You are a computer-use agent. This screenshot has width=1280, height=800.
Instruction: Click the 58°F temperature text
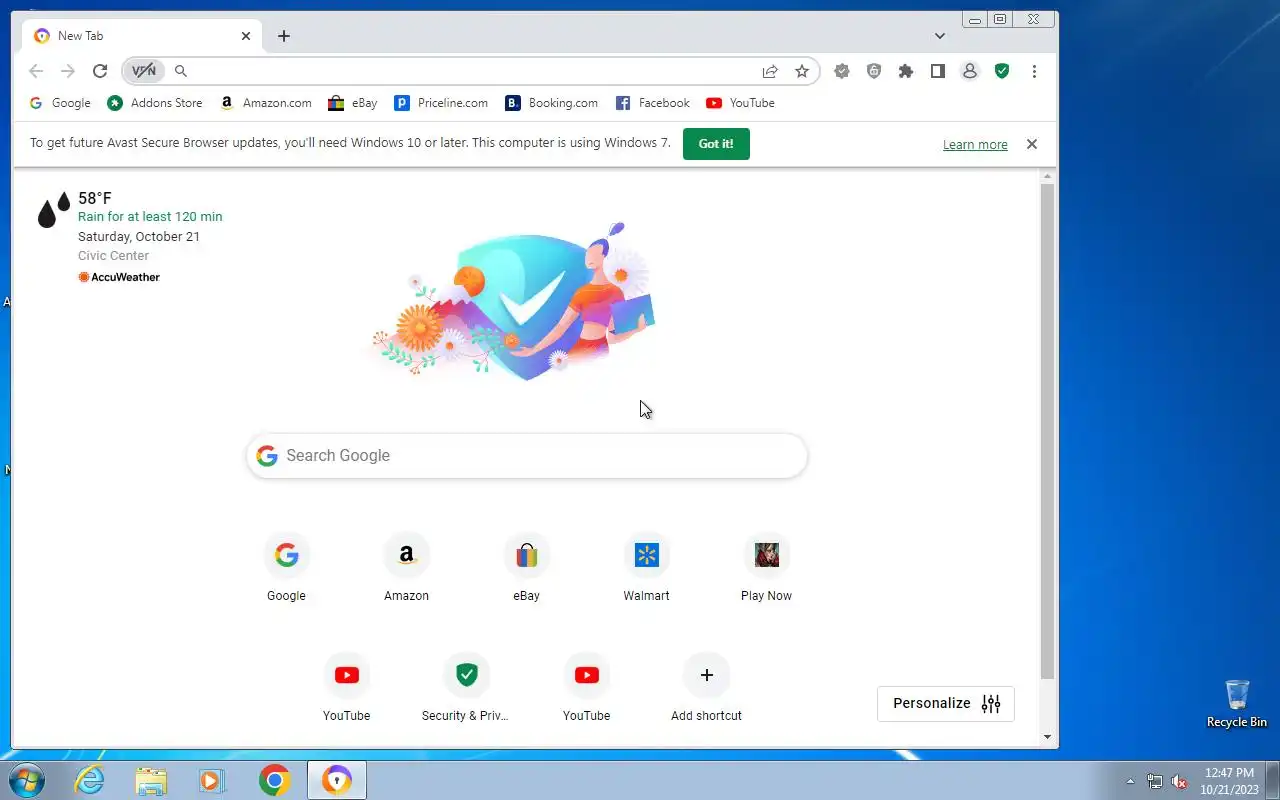tap(95, 198)
